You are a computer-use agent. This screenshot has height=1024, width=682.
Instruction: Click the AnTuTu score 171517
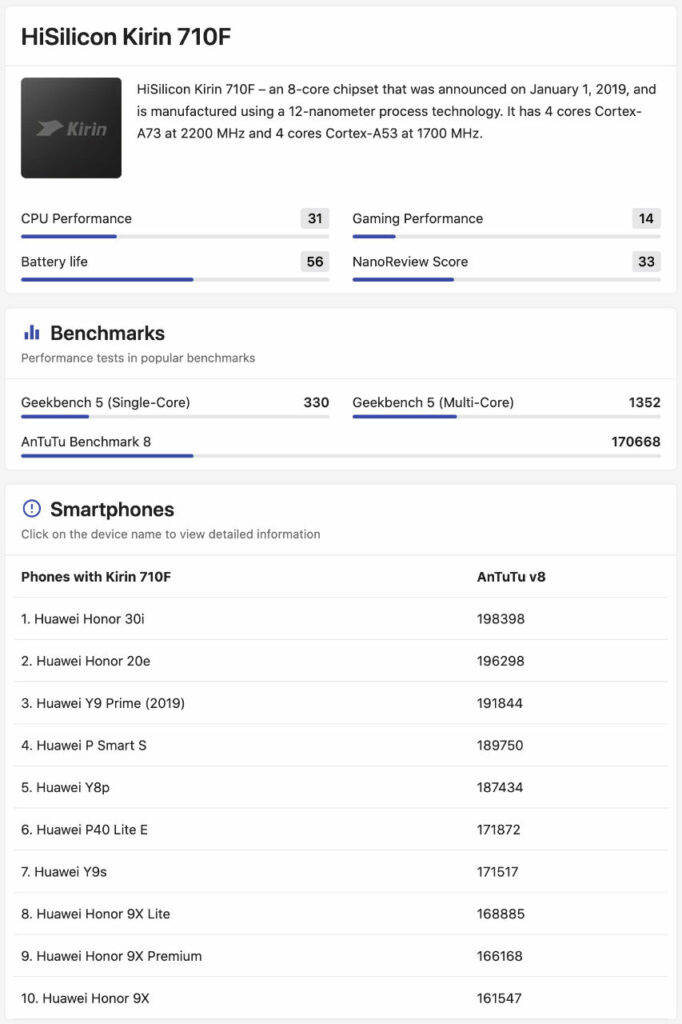pyautogui.click(x=497, y=872)
